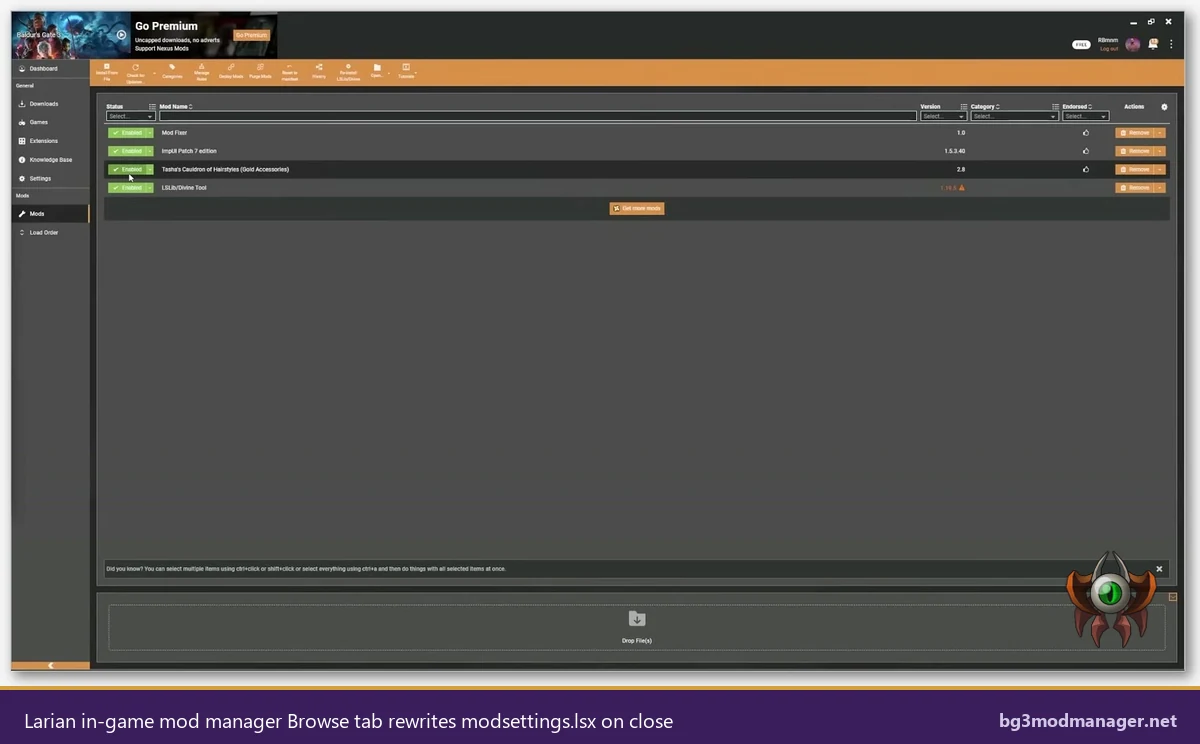Remove the ImpUI Patch 7 edition mod
This screenshot has width=1200, height=744.
[1135, 151]
